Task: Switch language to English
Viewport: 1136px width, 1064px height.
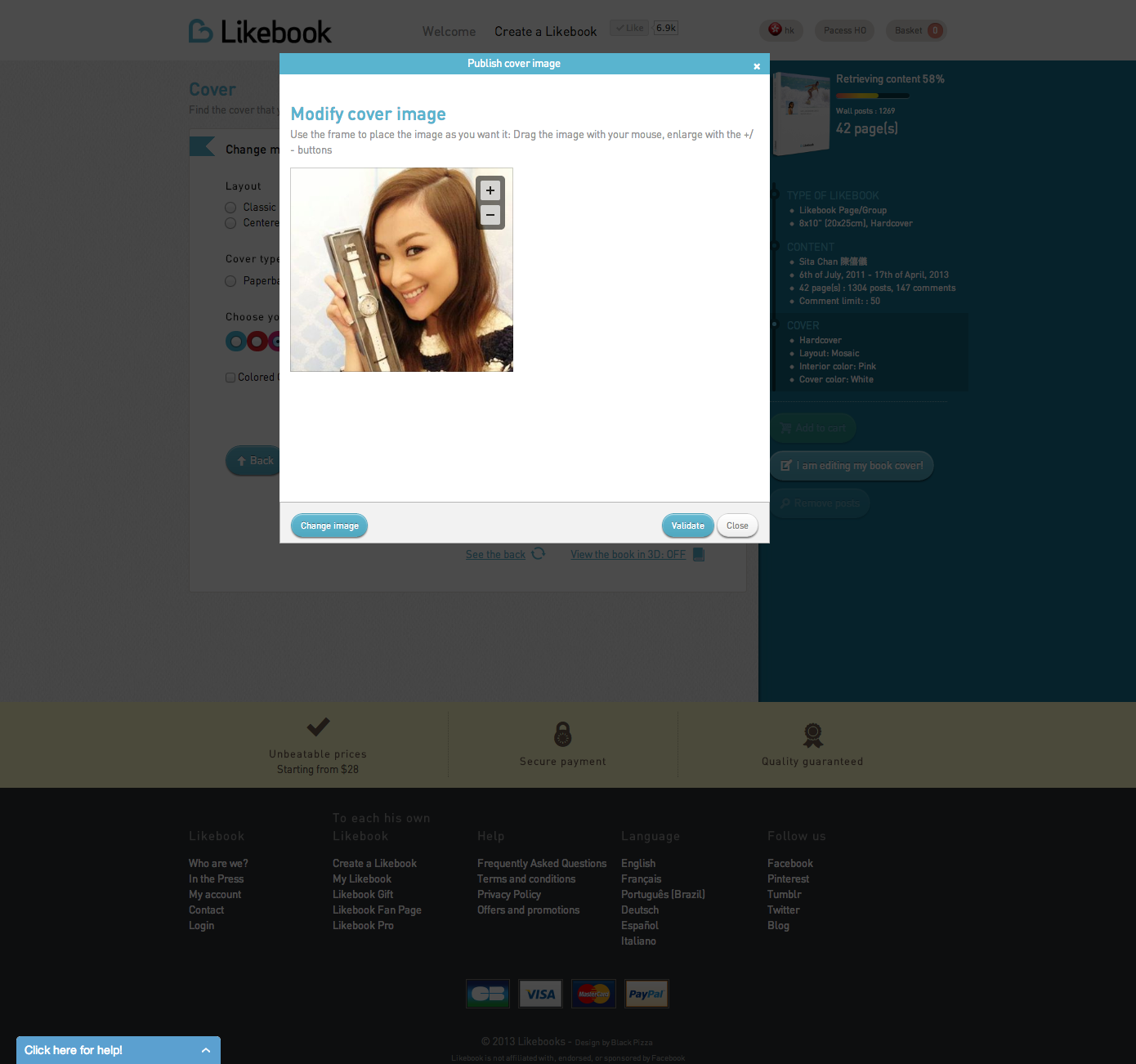Action: click(x=638, y=863)
